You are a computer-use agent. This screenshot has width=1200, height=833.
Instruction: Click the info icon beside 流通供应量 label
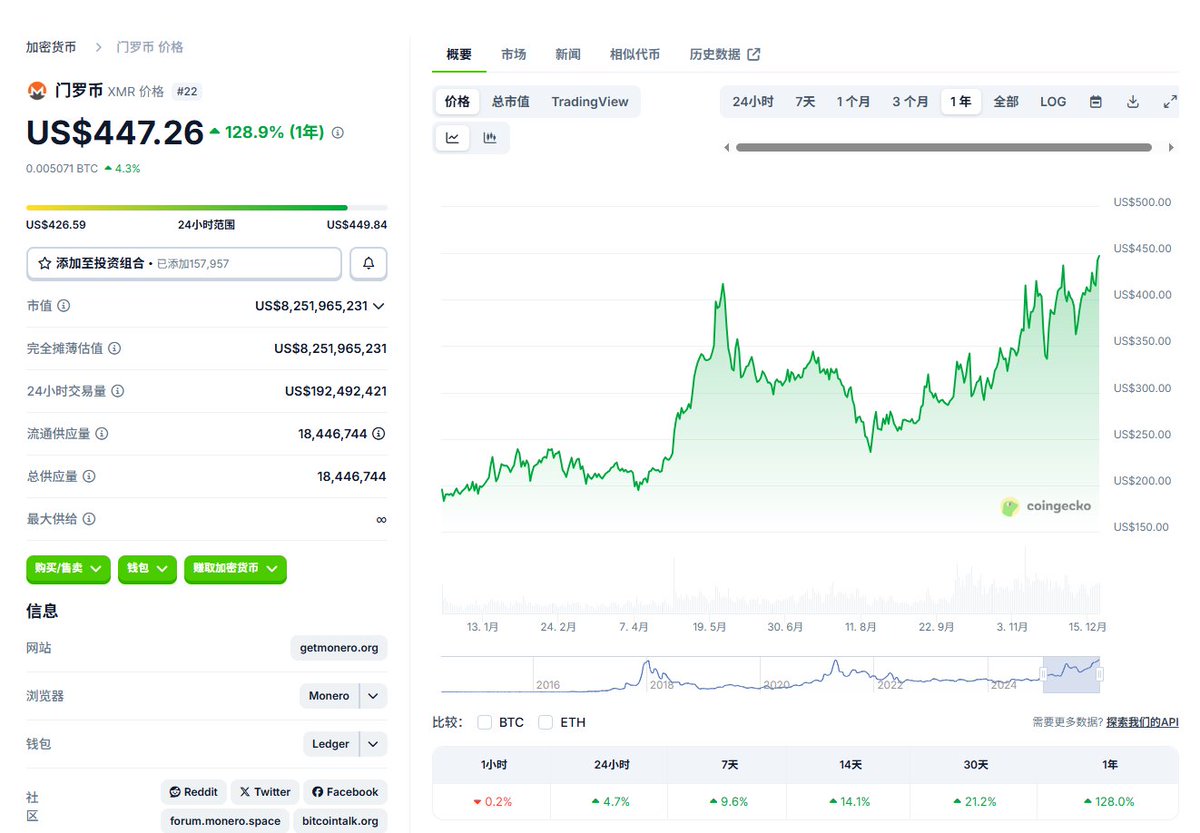[x=101, y=434]
